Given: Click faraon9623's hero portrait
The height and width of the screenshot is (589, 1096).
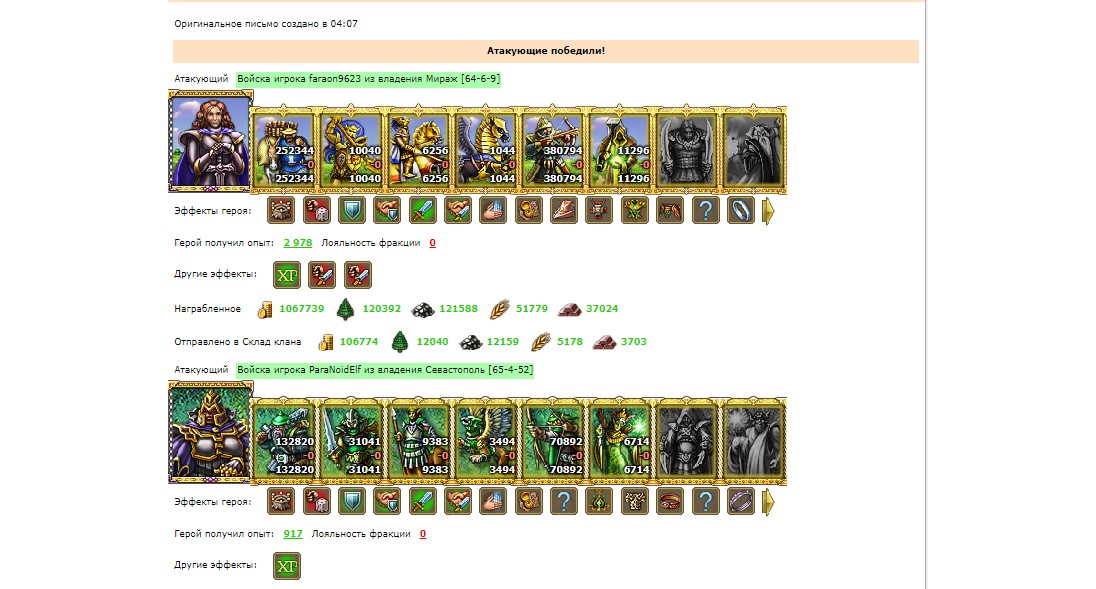Looking at the screenshot, I should point(210,141).
